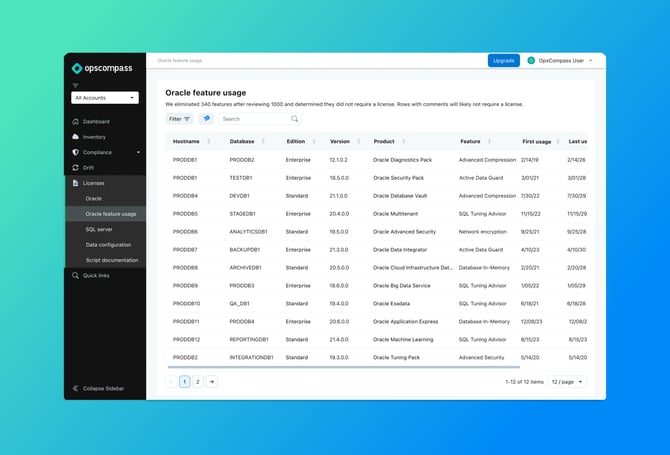Click the Inventory cloud icon

[x=76, y=137]
